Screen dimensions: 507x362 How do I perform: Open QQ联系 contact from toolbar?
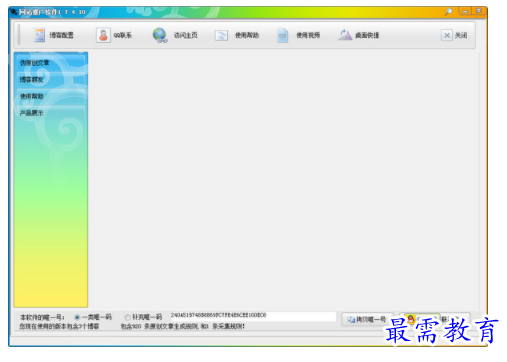114,35
